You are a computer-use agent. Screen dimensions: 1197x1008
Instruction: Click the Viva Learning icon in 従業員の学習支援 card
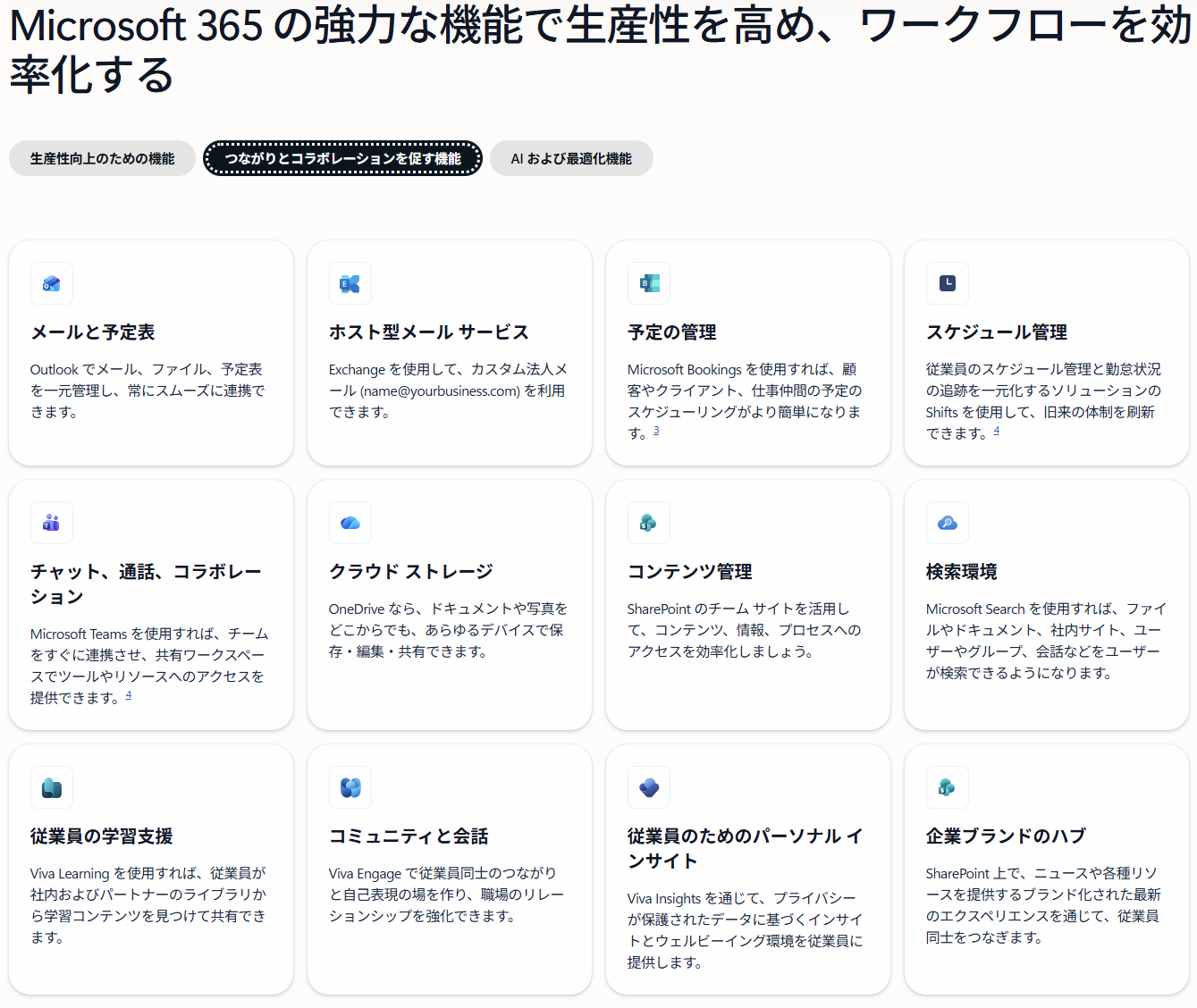(x=52, y=787)
